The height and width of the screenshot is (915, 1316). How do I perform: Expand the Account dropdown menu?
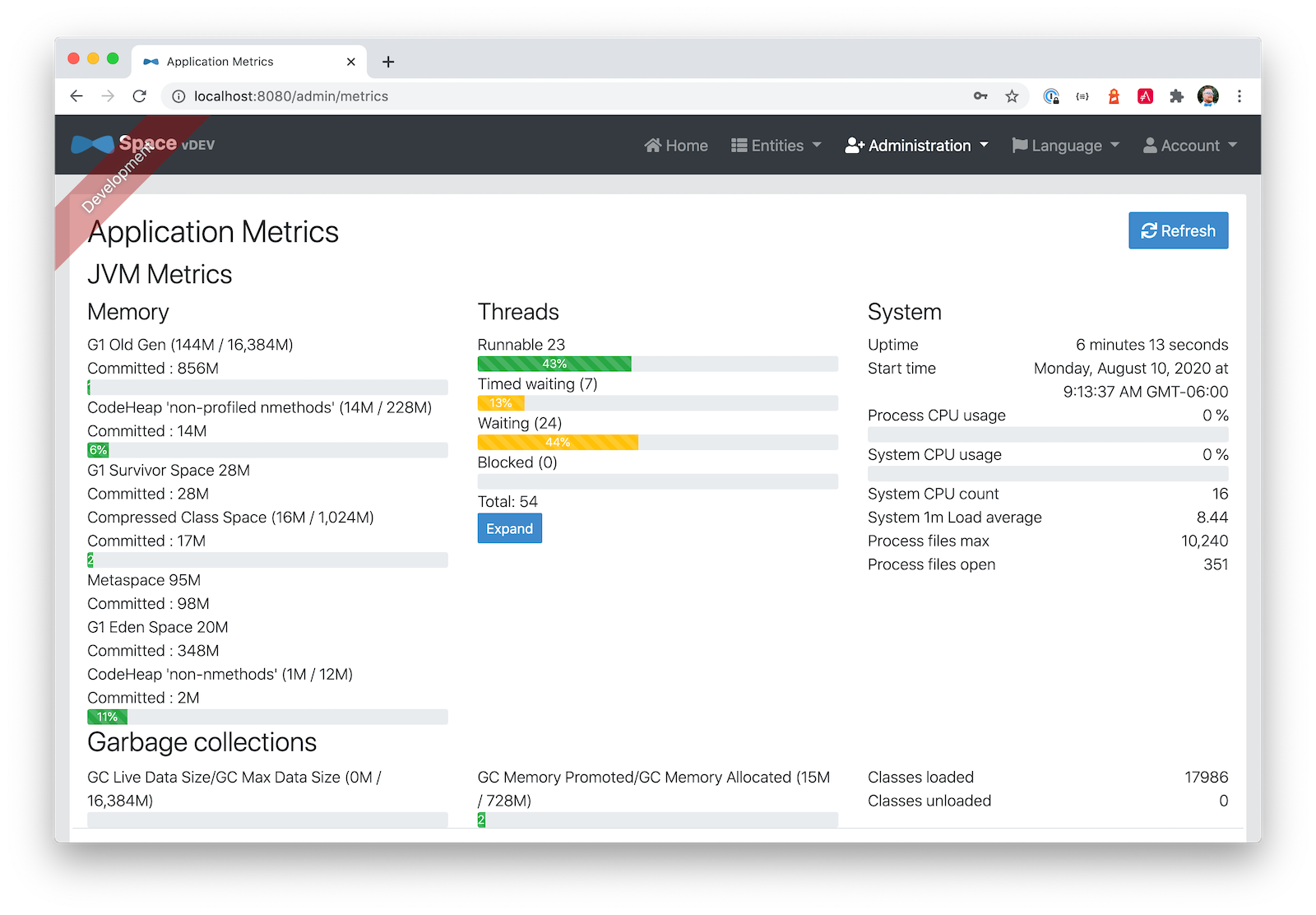click(1190, 146)
